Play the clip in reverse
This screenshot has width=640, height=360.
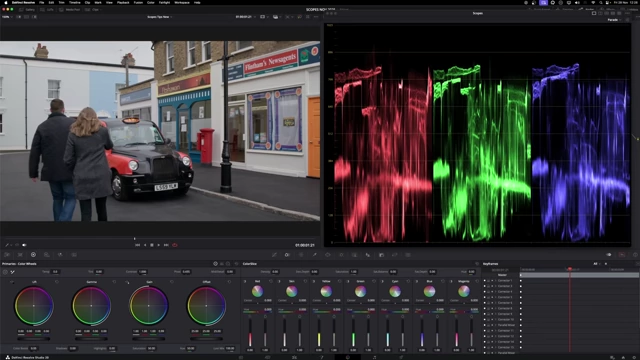[x=145, y=245]
